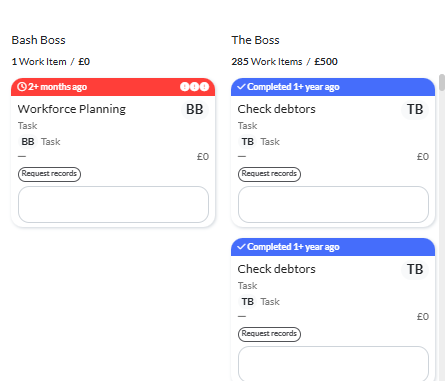The image size is (445, 381).
Task: Click the large TB avatar on first Check debtors
Action: click(x=415, y=110)
